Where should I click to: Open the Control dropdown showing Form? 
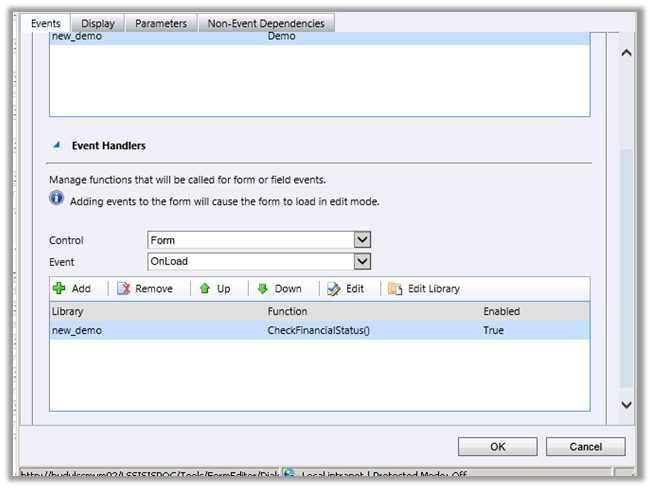click(362, 240)
